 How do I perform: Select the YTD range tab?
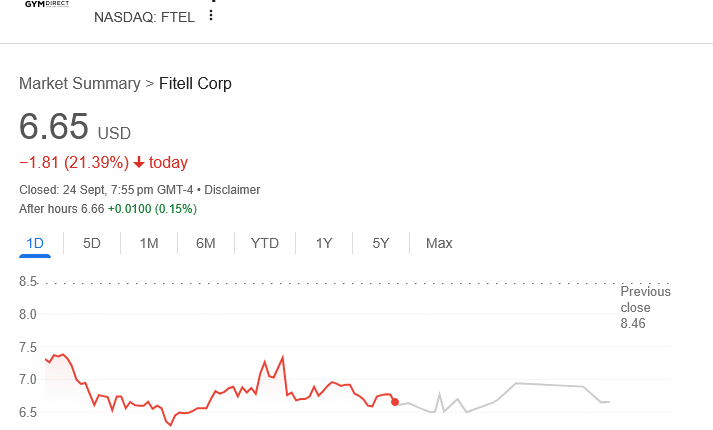click(x=265, y=243)
